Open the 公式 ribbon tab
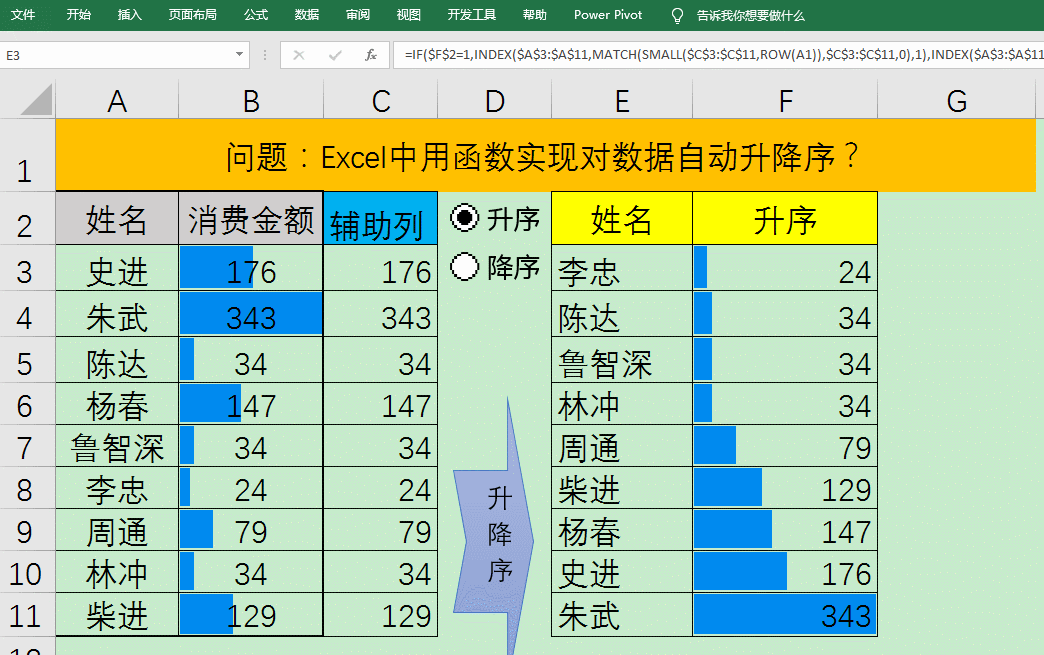1044x655 pixels. point(256,15)
